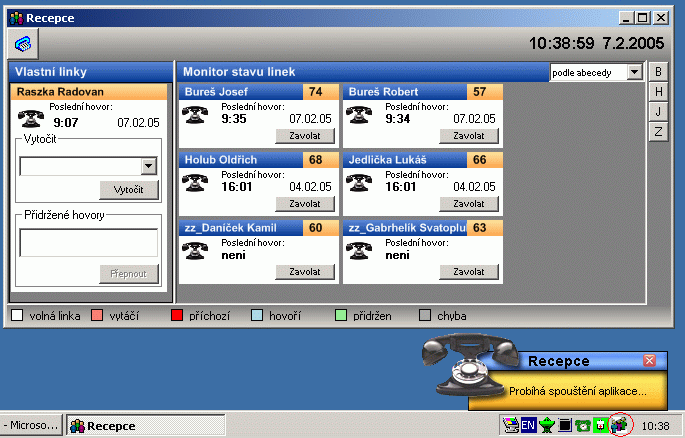Click the large telephone image on the Recepce popup

(x=470, y=365)
